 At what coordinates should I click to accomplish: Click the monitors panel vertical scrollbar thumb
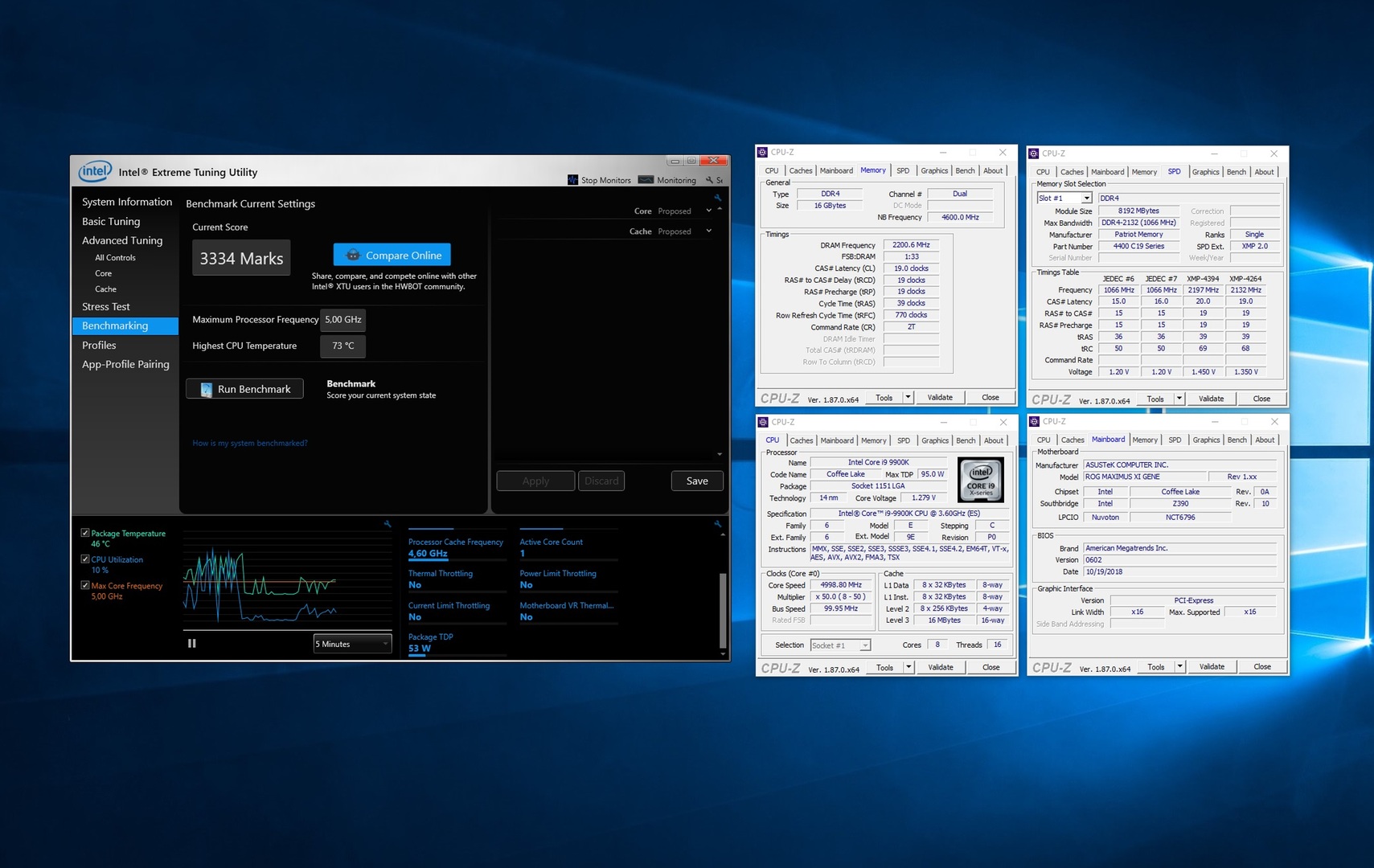pos(723,609)
